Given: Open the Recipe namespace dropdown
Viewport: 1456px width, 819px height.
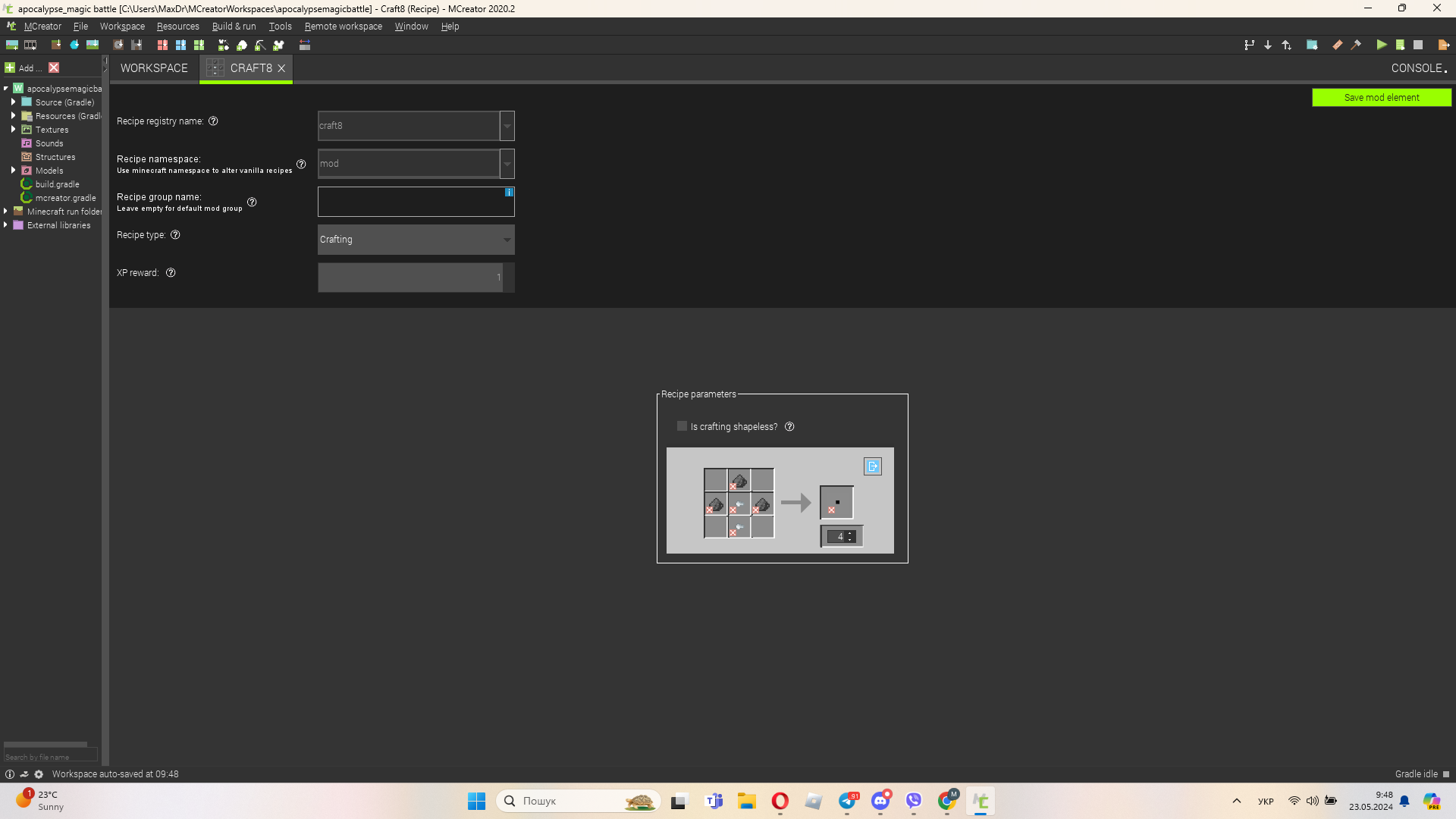Looking at the screenshot, I should click(x=506, y=163).
